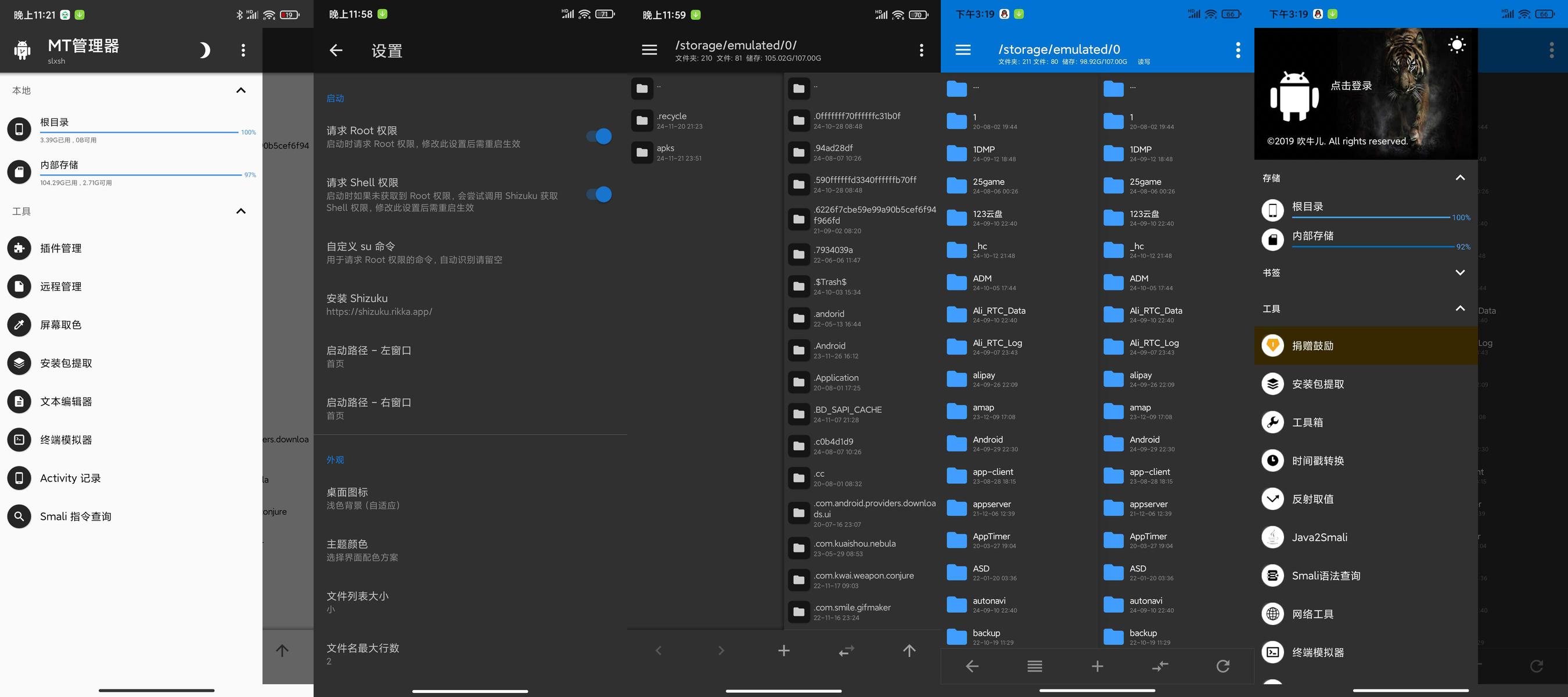This screenshot has height=697, width=1568.
Task: Click swap panes icon in dark toolbar
Action: click(x=846, y=651)
